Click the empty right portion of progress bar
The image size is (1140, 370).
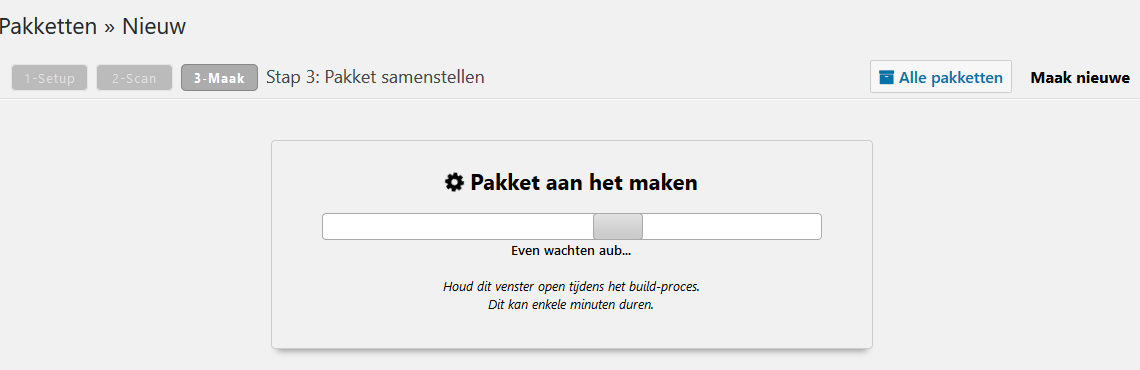[732, 226]
